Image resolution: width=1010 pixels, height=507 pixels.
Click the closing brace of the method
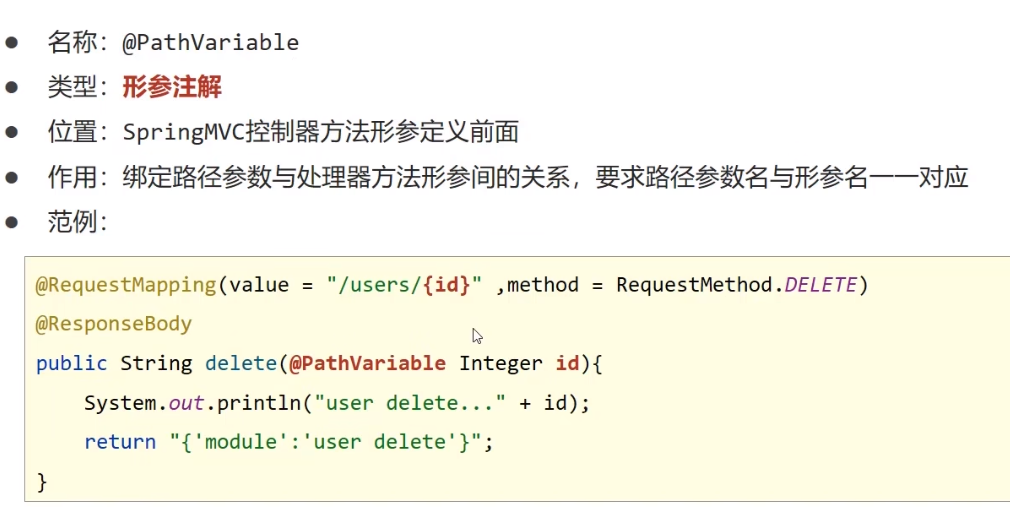[42, 482]
